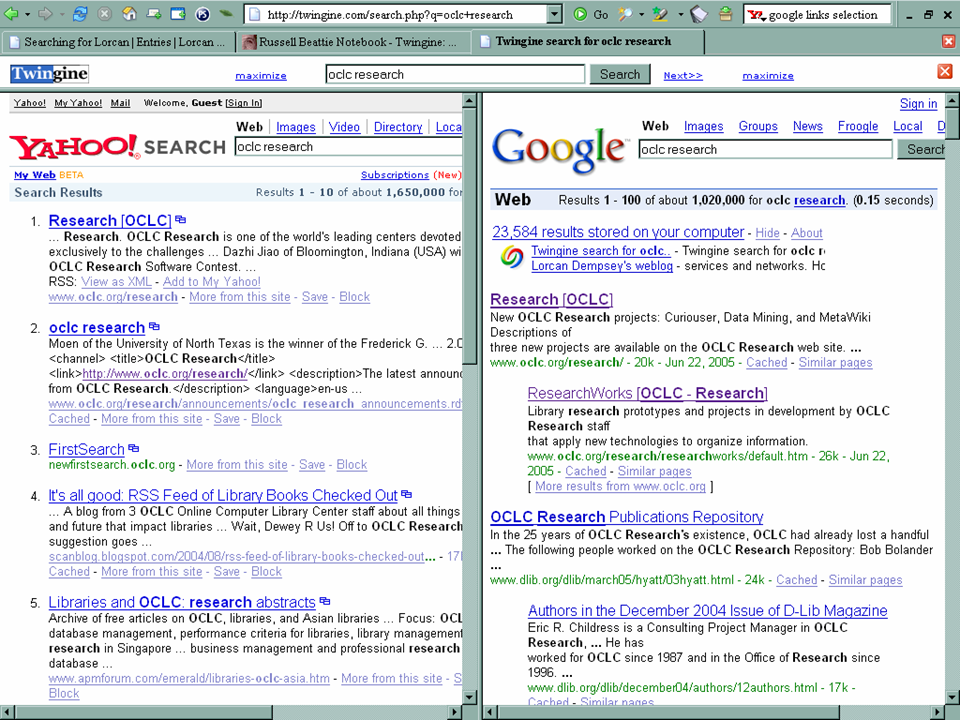The image size is (960, 720).
Task: Select Twingine search for oclc research tab
Action: [588, 42]
